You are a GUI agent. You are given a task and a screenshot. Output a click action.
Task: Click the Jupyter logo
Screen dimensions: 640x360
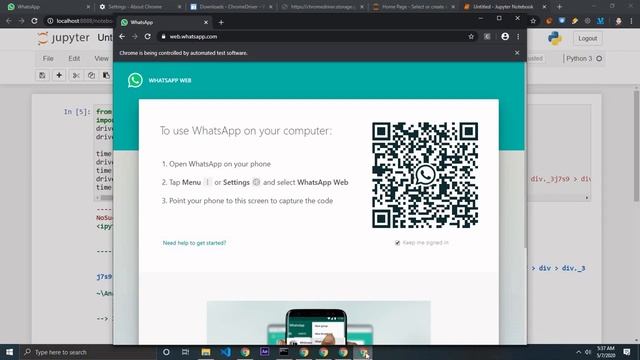(x=64, y=38)
